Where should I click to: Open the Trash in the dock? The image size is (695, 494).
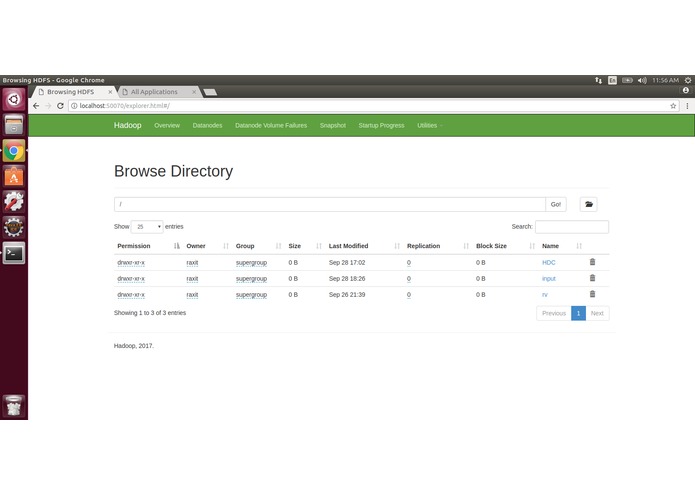pos(14,406)
